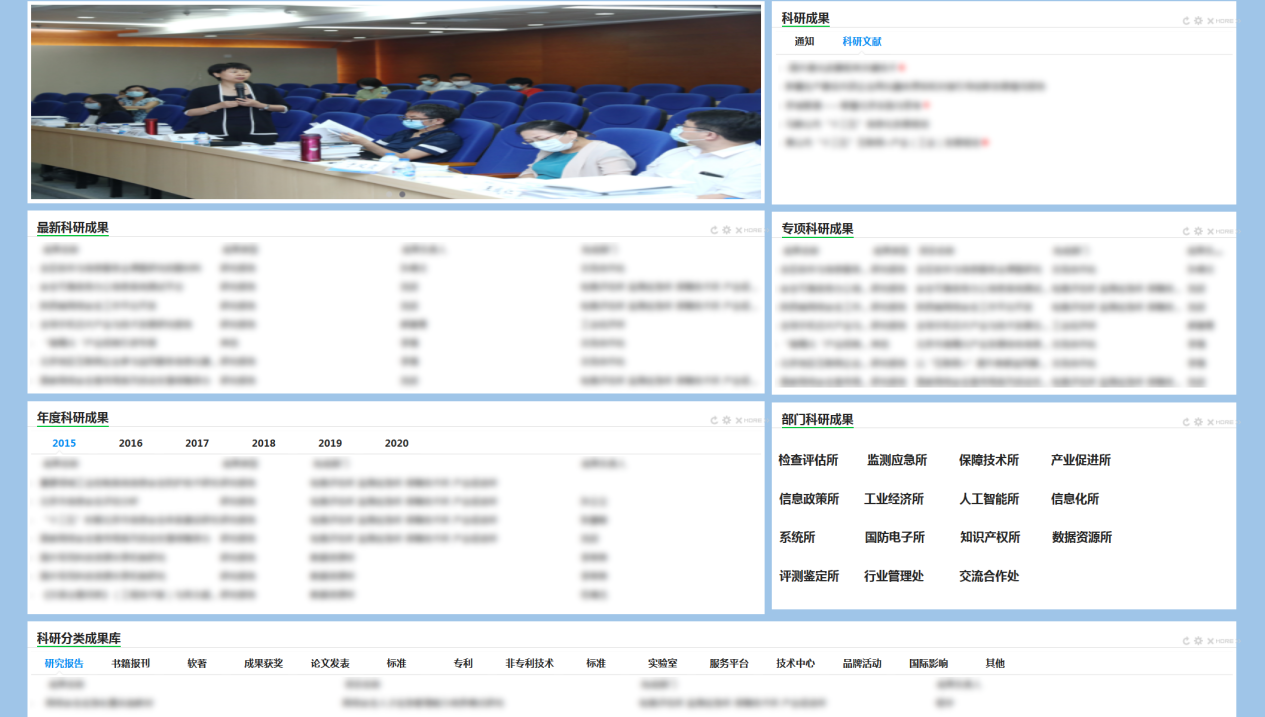
Task: Click the MORE link in 科研成果 panel
Action: (x=1224, y=21)
